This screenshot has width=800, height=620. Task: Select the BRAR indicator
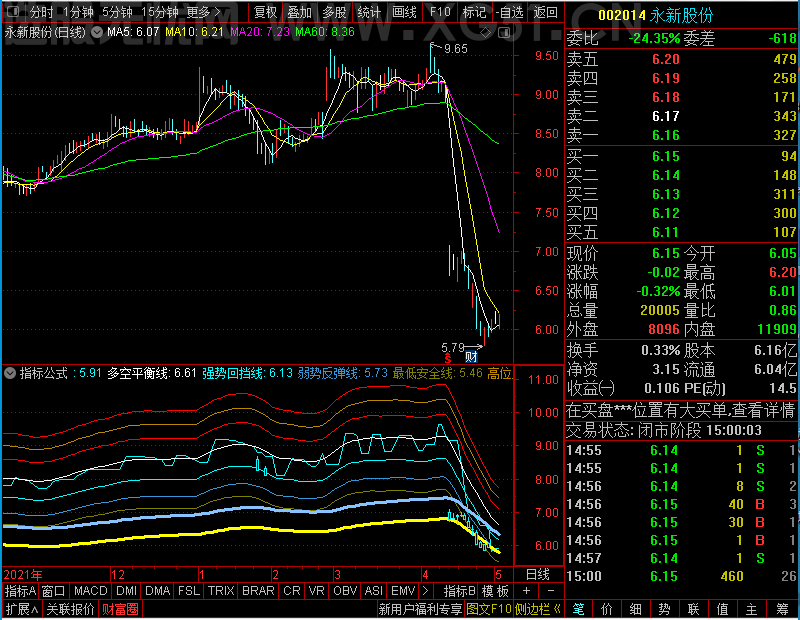point(258,591)
